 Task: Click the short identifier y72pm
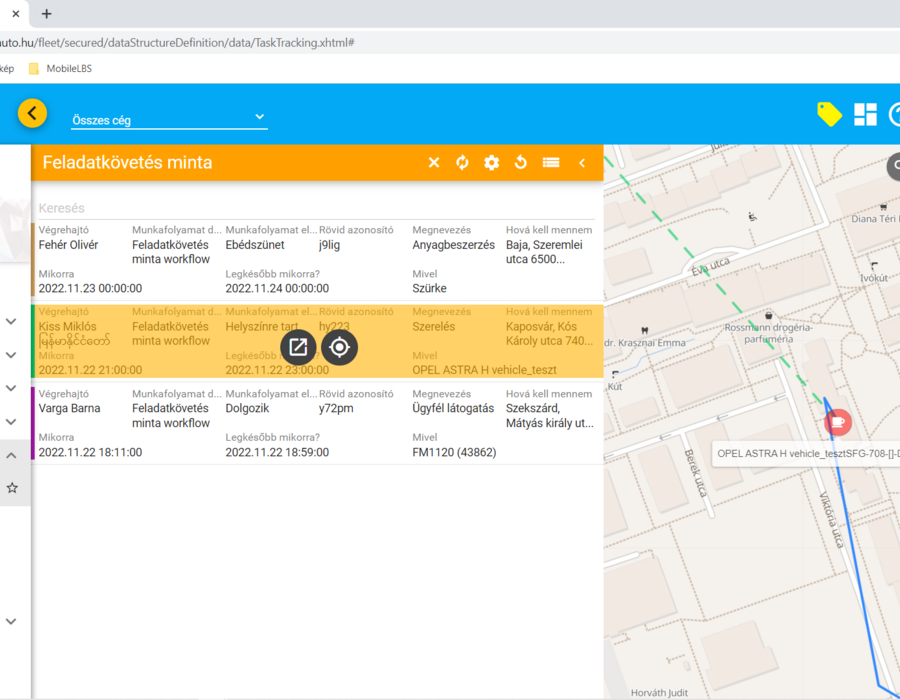336,409
